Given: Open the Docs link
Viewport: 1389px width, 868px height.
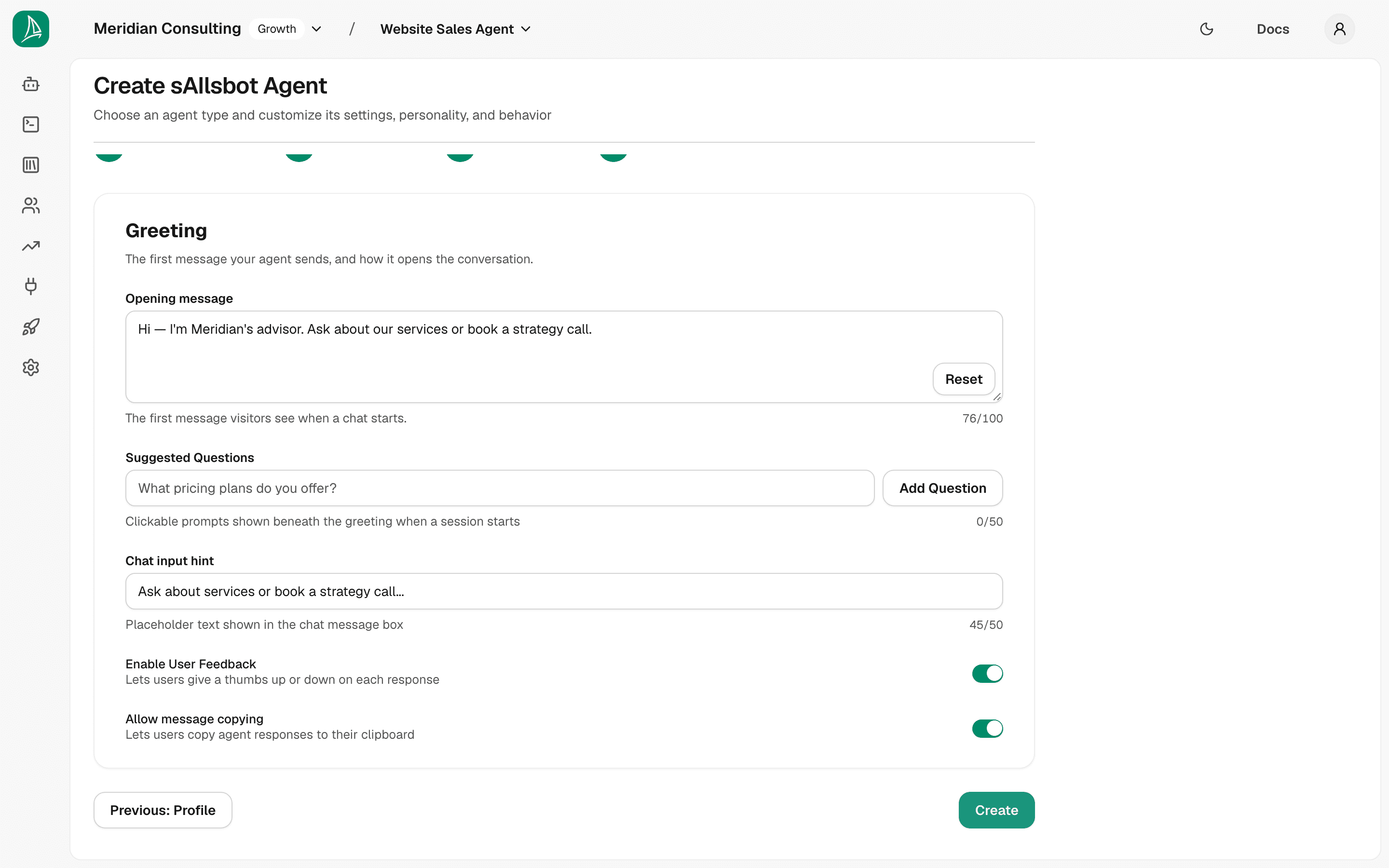Looking at the screenshot, I should 1272,29.
